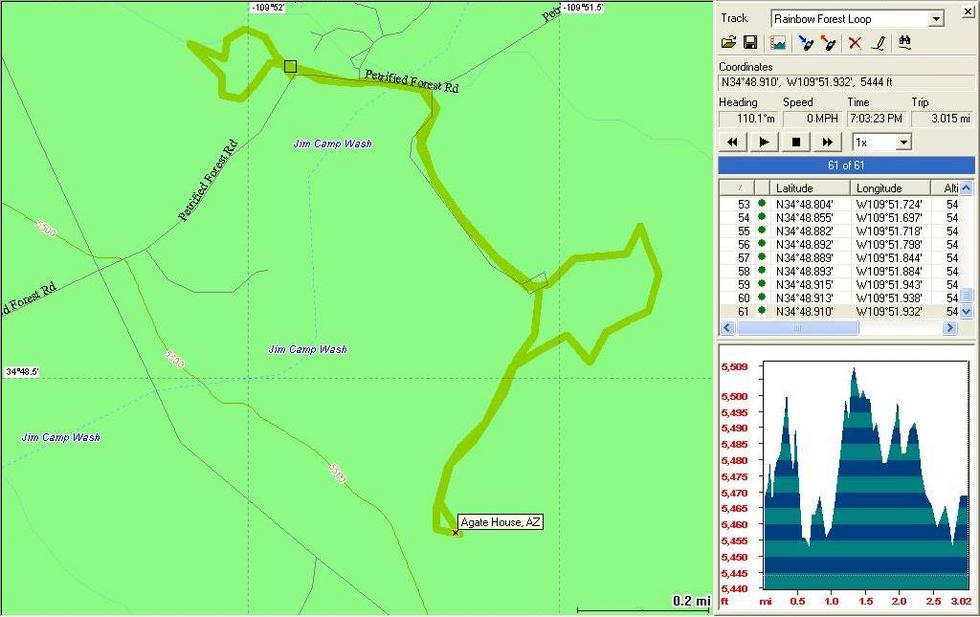Click the -109°52' longitude grid label
This screenshot has width=980, height=617.
point(268,8)
